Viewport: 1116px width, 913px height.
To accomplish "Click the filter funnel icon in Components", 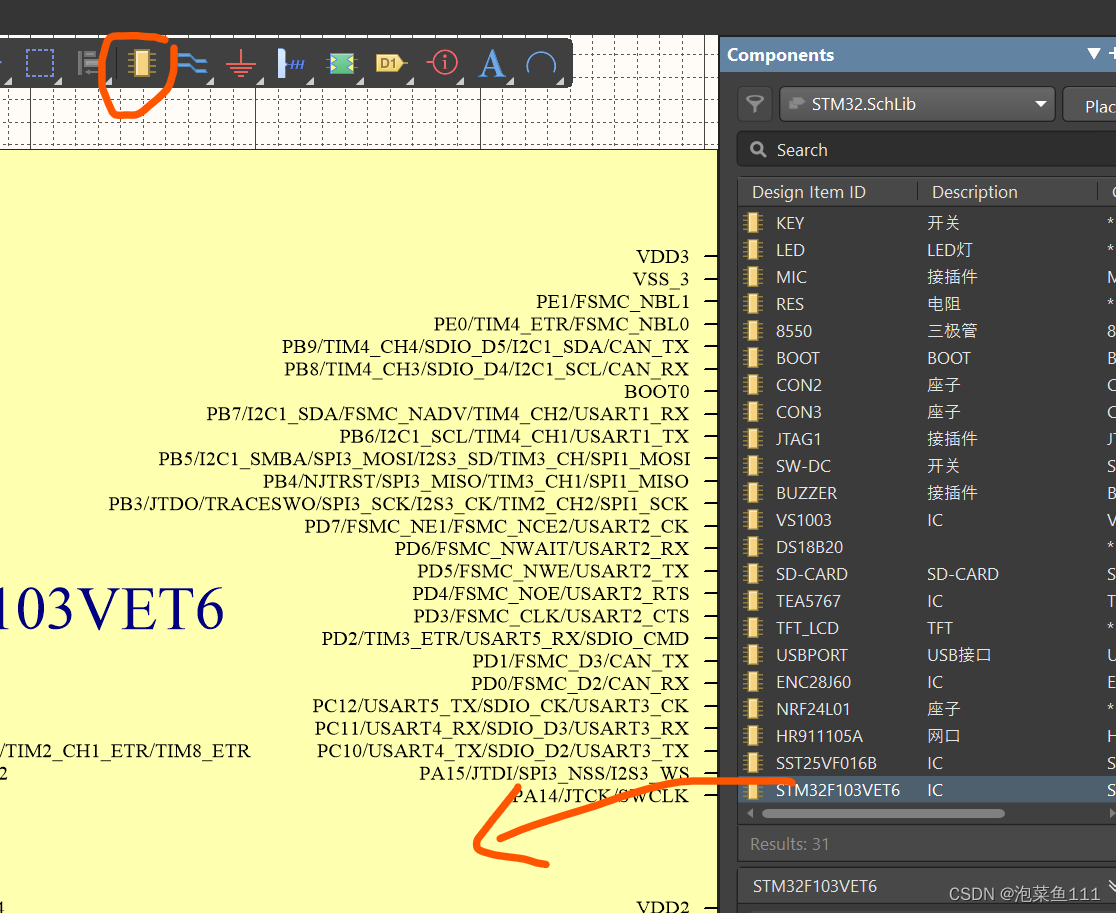I will click(x=755, y=105).
